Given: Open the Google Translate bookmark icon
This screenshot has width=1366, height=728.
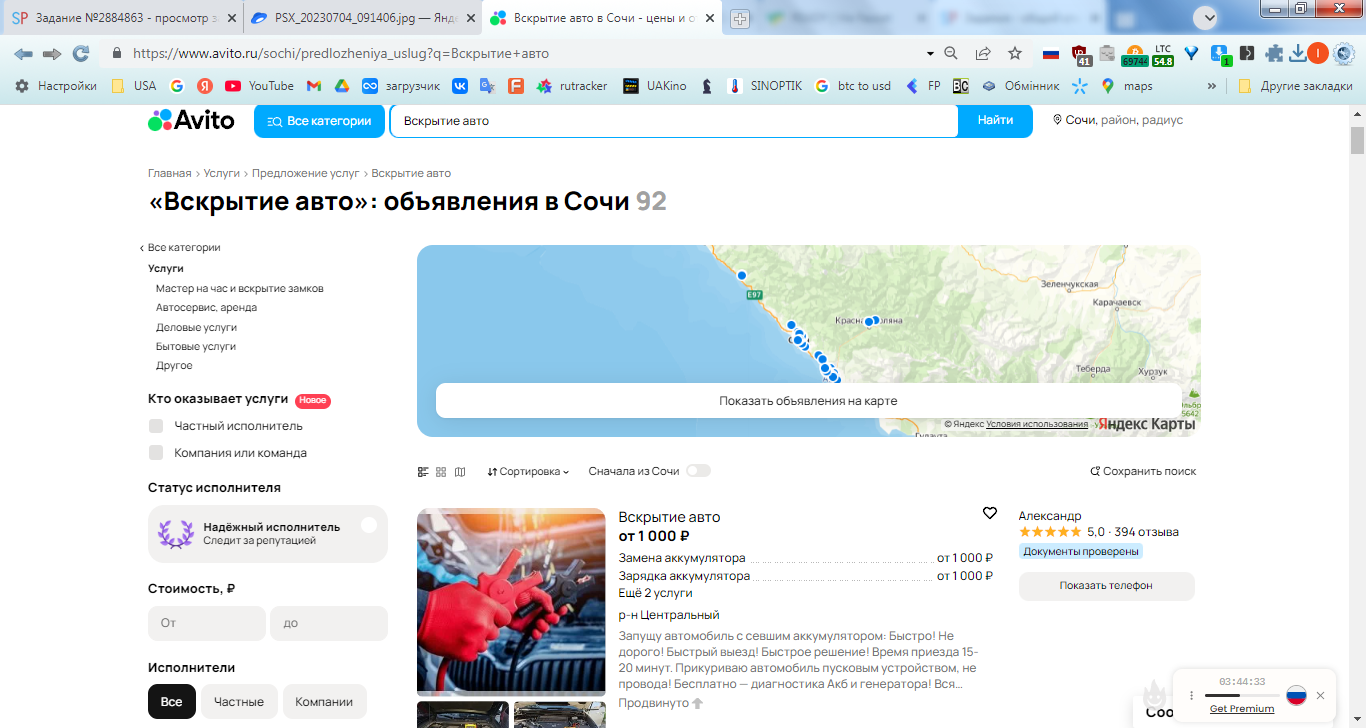Looking at the screenshot, I should pyautogui.click(x=487, y=86).
